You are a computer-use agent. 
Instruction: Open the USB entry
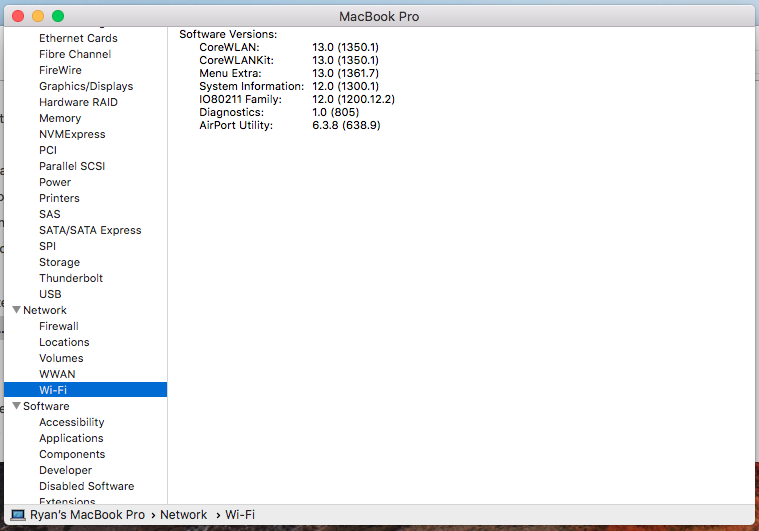[50, 294]
